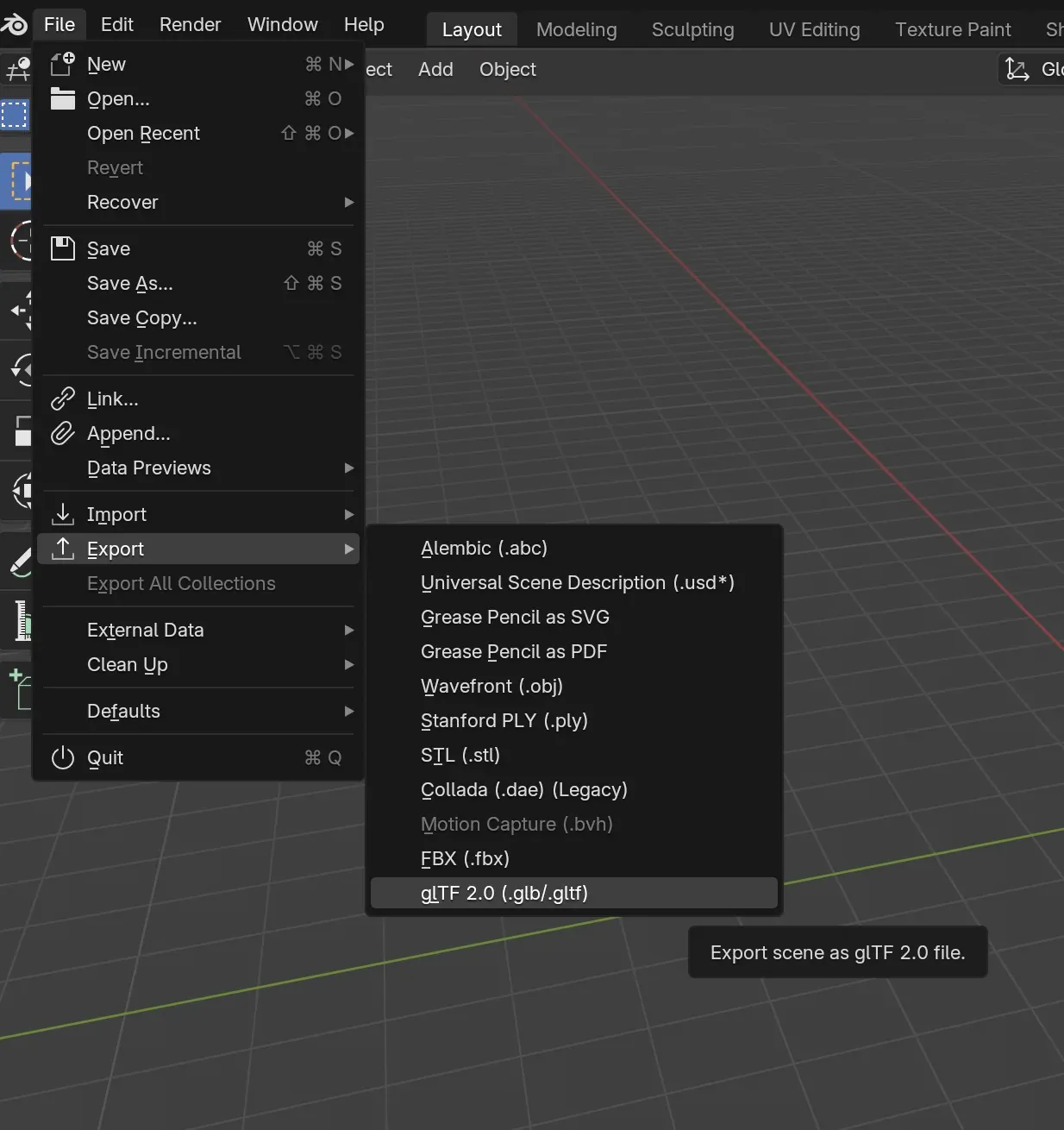Expand the Recover submenu arrow

click(x=349, y=202)
